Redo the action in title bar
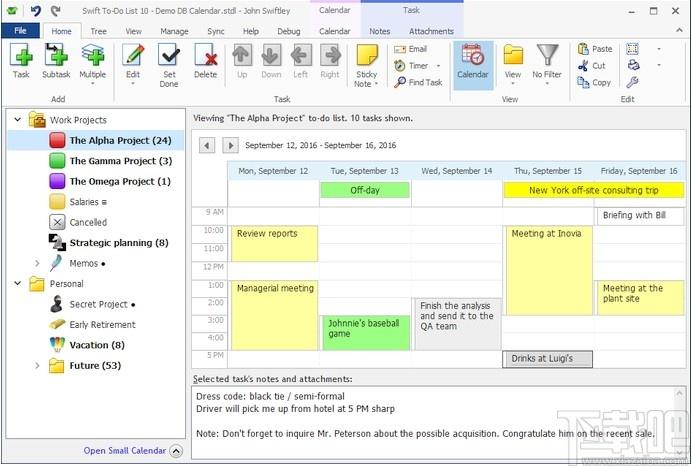This screenshot has width=692, height=466. coord(56,11)
